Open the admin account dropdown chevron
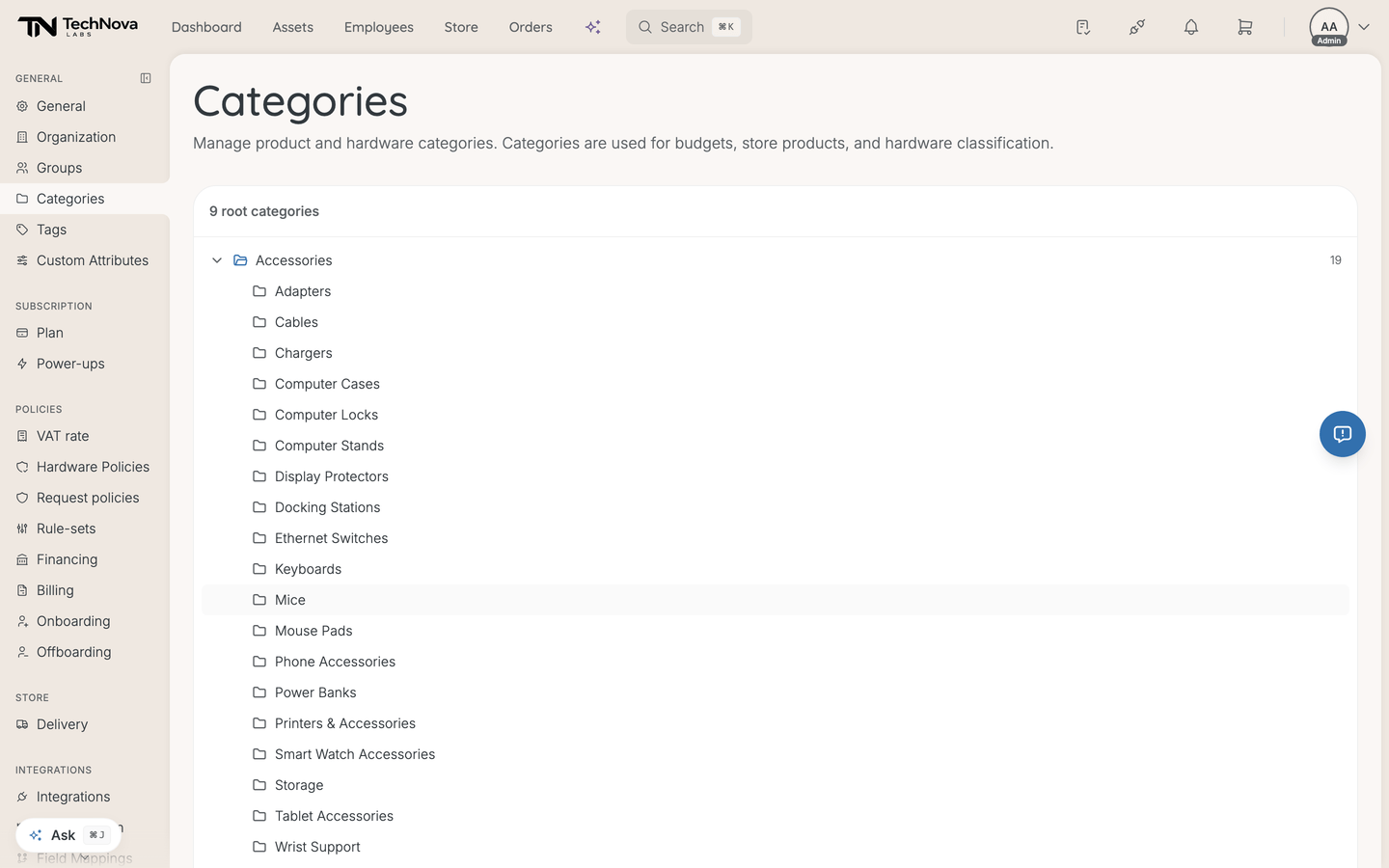Image resolution: width=1389 pixels, height=868 pixels. point(1364,27)
